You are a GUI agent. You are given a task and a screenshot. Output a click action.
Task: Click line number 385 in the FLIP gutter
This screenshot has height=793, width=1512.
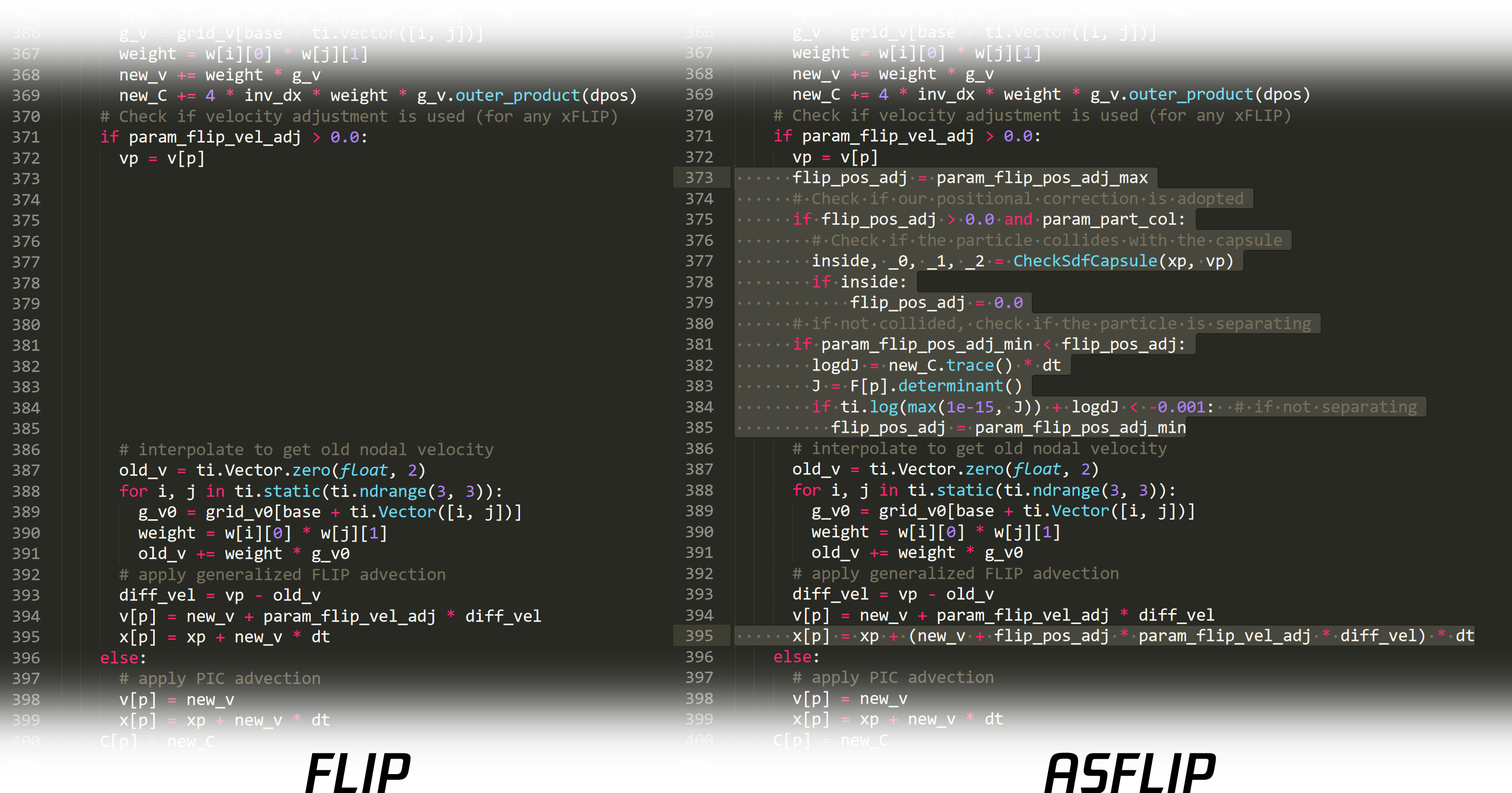(x=26, y=429)
